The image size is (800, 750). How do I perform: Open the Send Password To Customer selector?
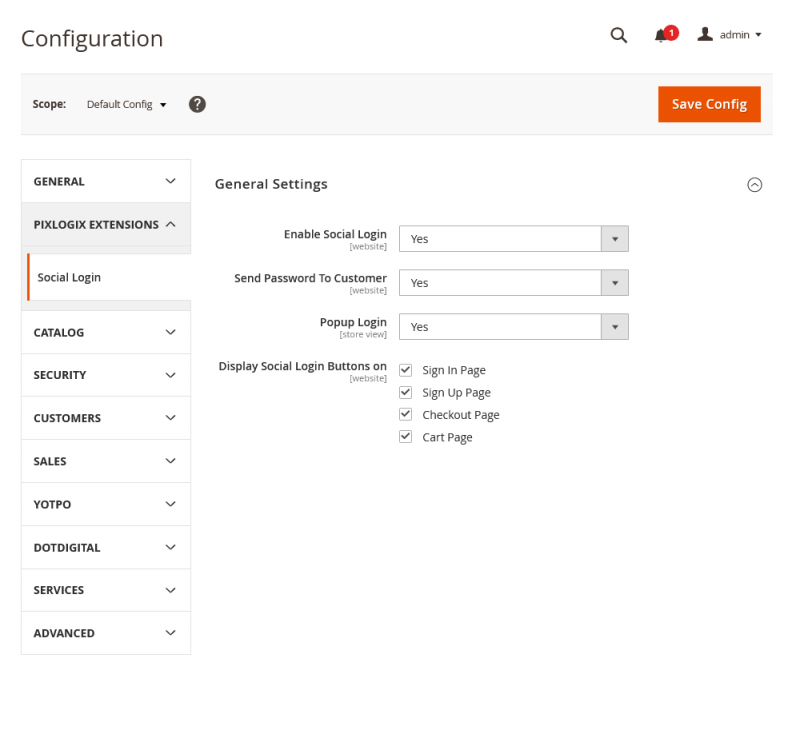click(617, 283)
